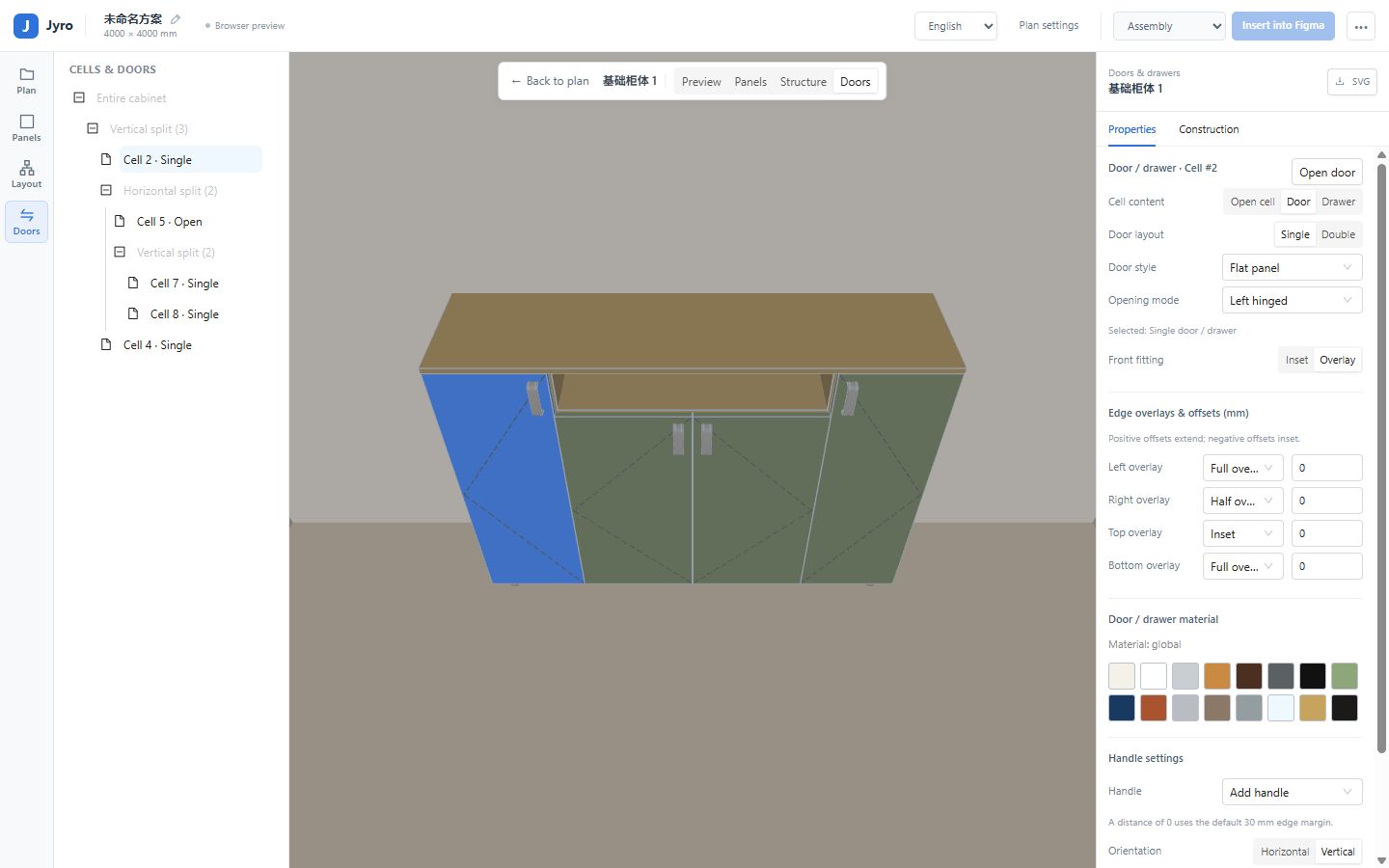Collapse the Horizontal split (2) node

point(106,191)
